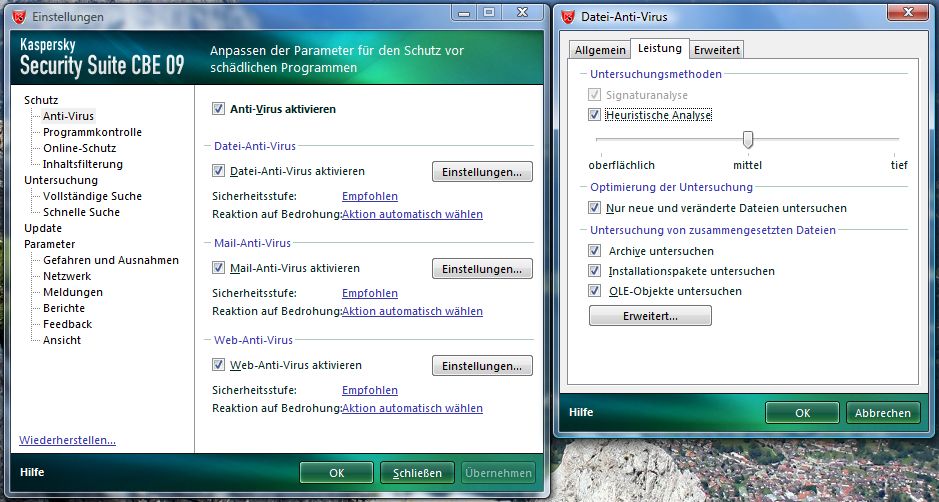The image size is (939, 502).
Task: Select Programmkontrolle in the settings tree
Action: click(92, 132)
